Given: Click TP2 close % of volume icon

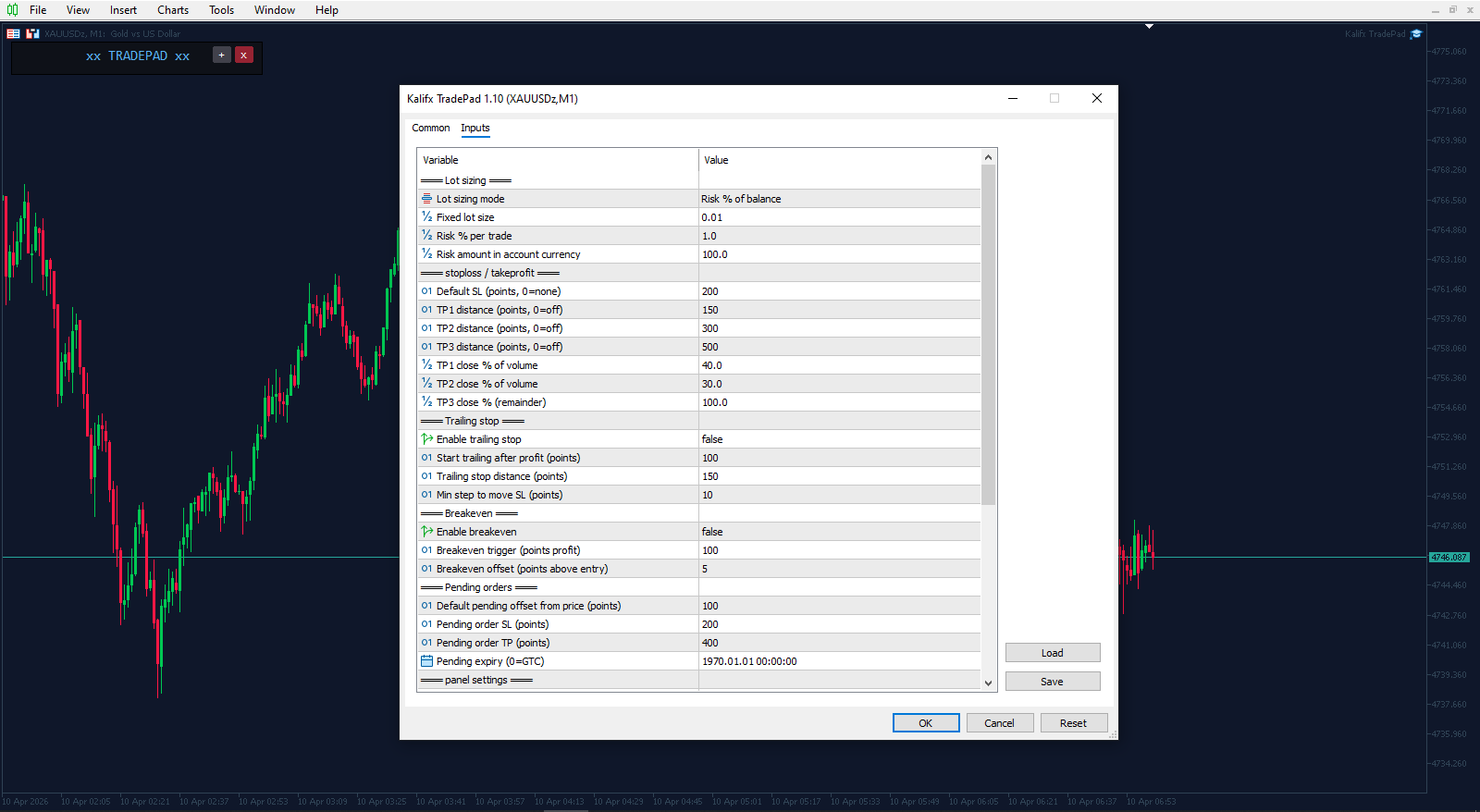Looking at the screenshot, I should click(426, 384).
